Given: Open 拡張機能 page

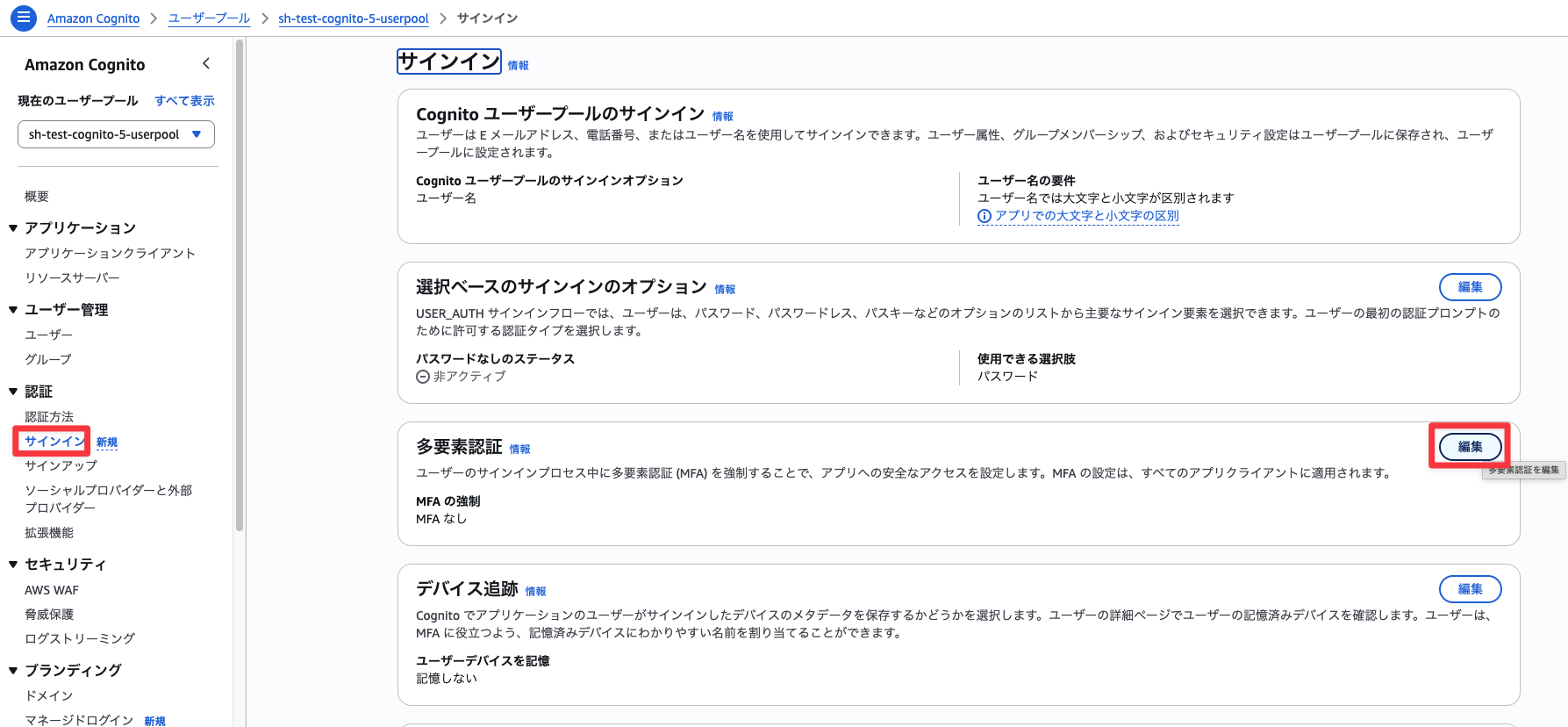Looking at the screenshot, I should click(x=49, y=533).
